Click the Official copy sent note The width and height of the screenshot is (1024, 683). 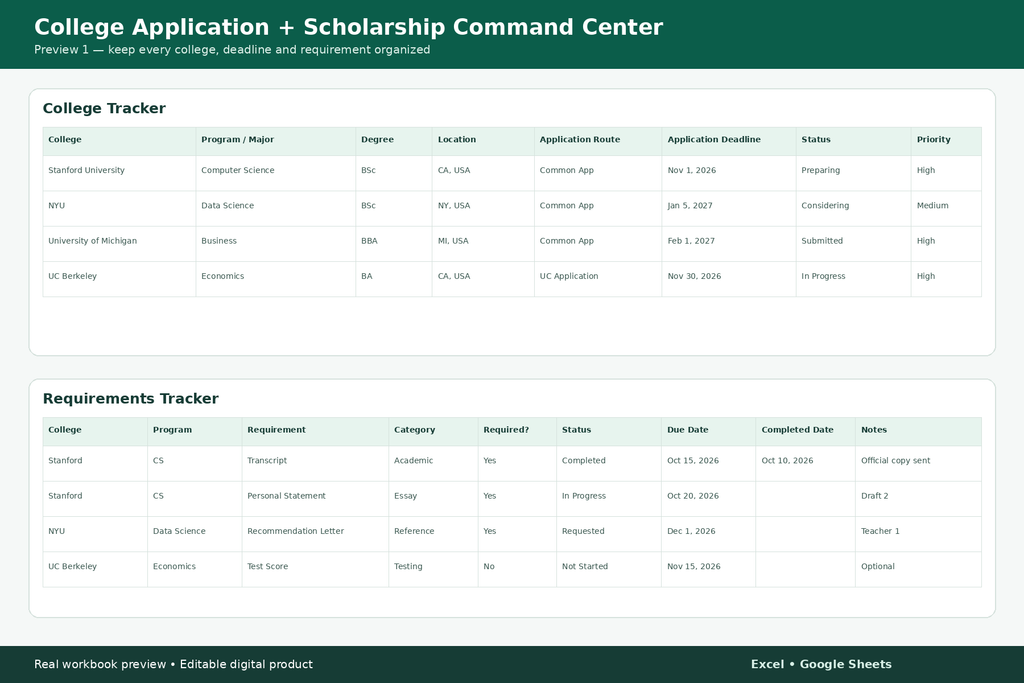[x=918, y=464]
